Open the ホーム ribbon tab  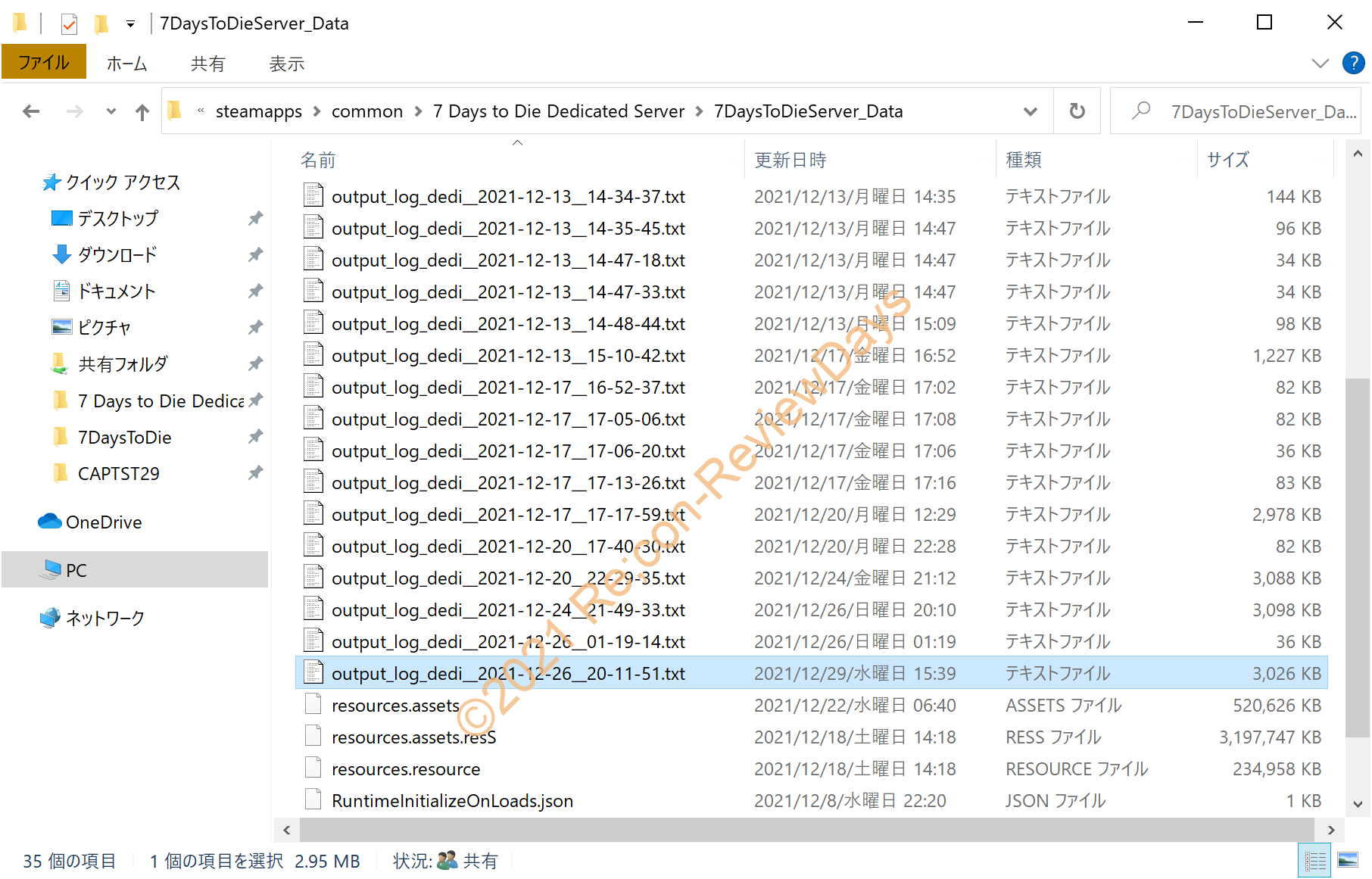point(126,64)
